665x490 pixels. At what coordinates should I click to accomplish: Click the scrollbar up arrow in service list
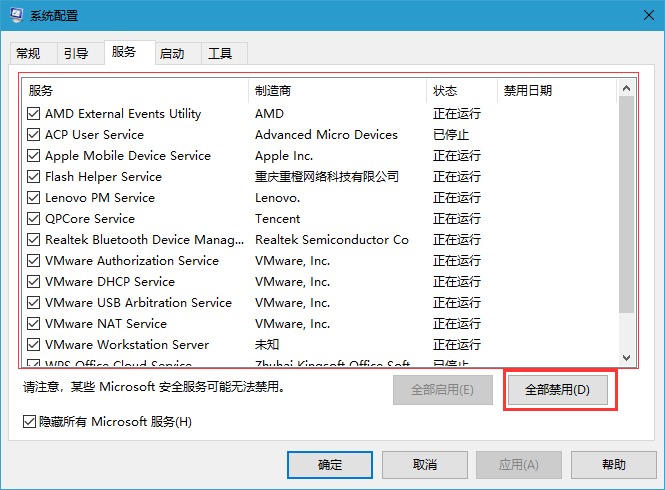point(626,90)
